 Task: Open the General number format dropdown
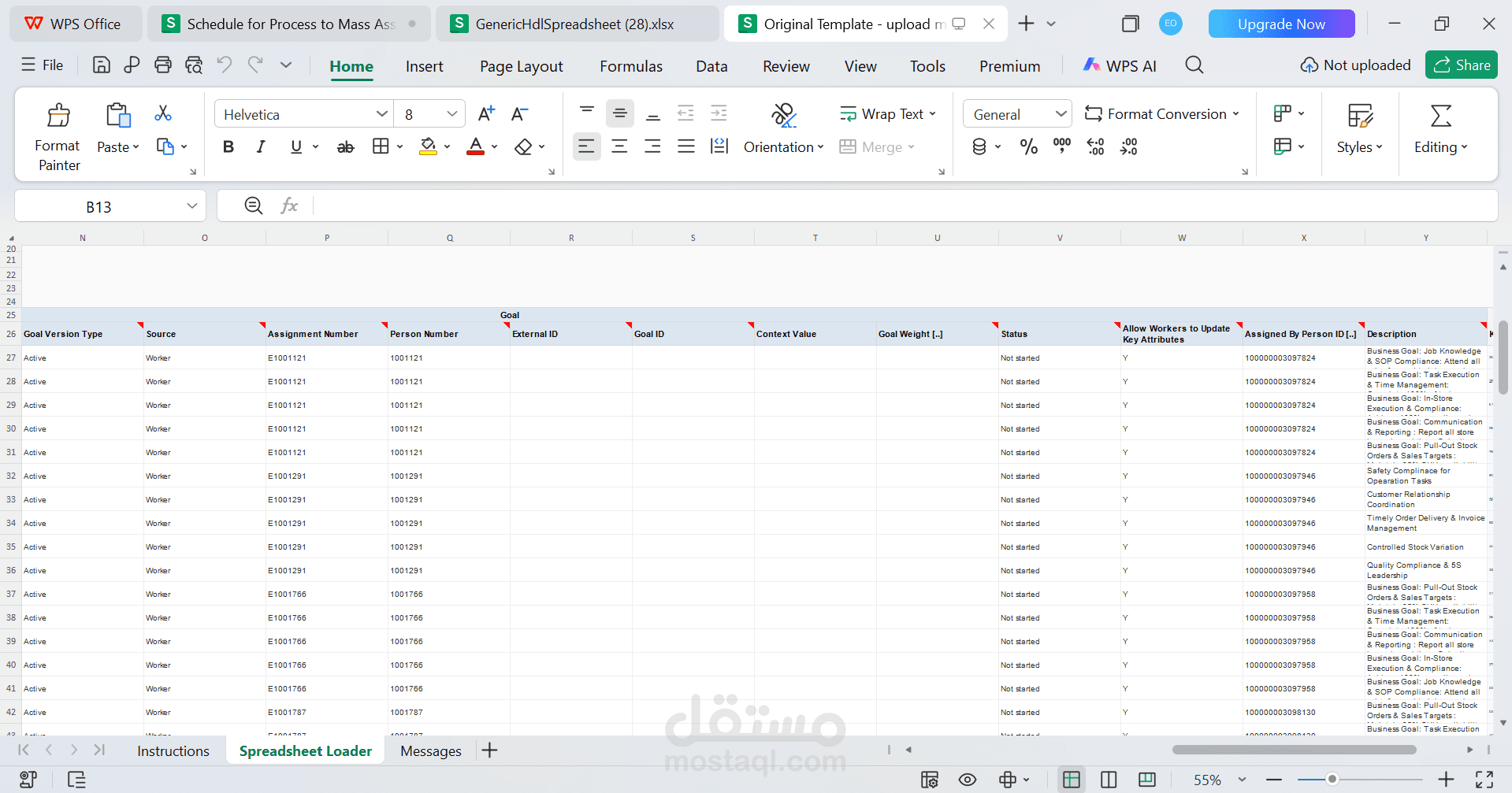click(x=1061, y=114)
